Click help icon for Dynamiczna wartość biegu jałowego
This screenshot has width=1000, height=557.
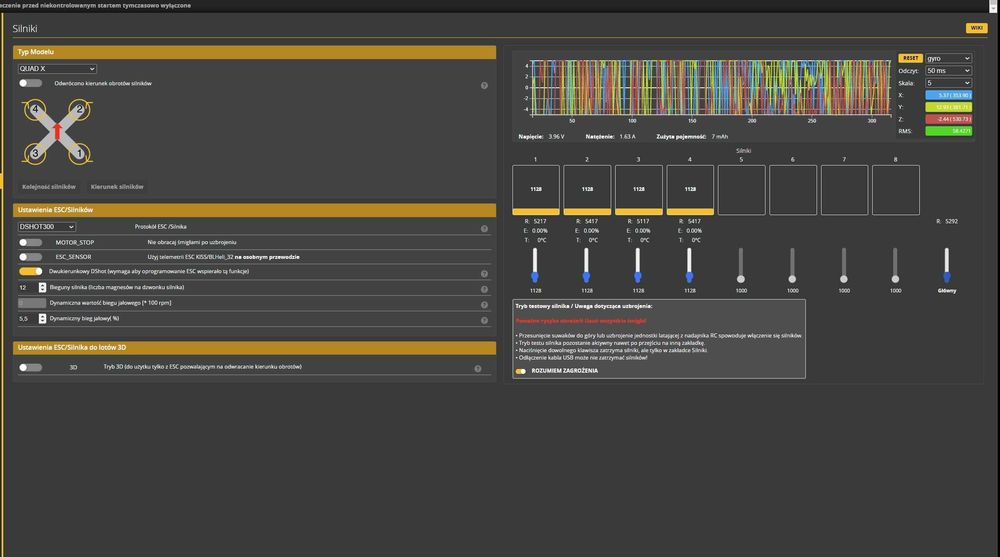click(484, 303)
